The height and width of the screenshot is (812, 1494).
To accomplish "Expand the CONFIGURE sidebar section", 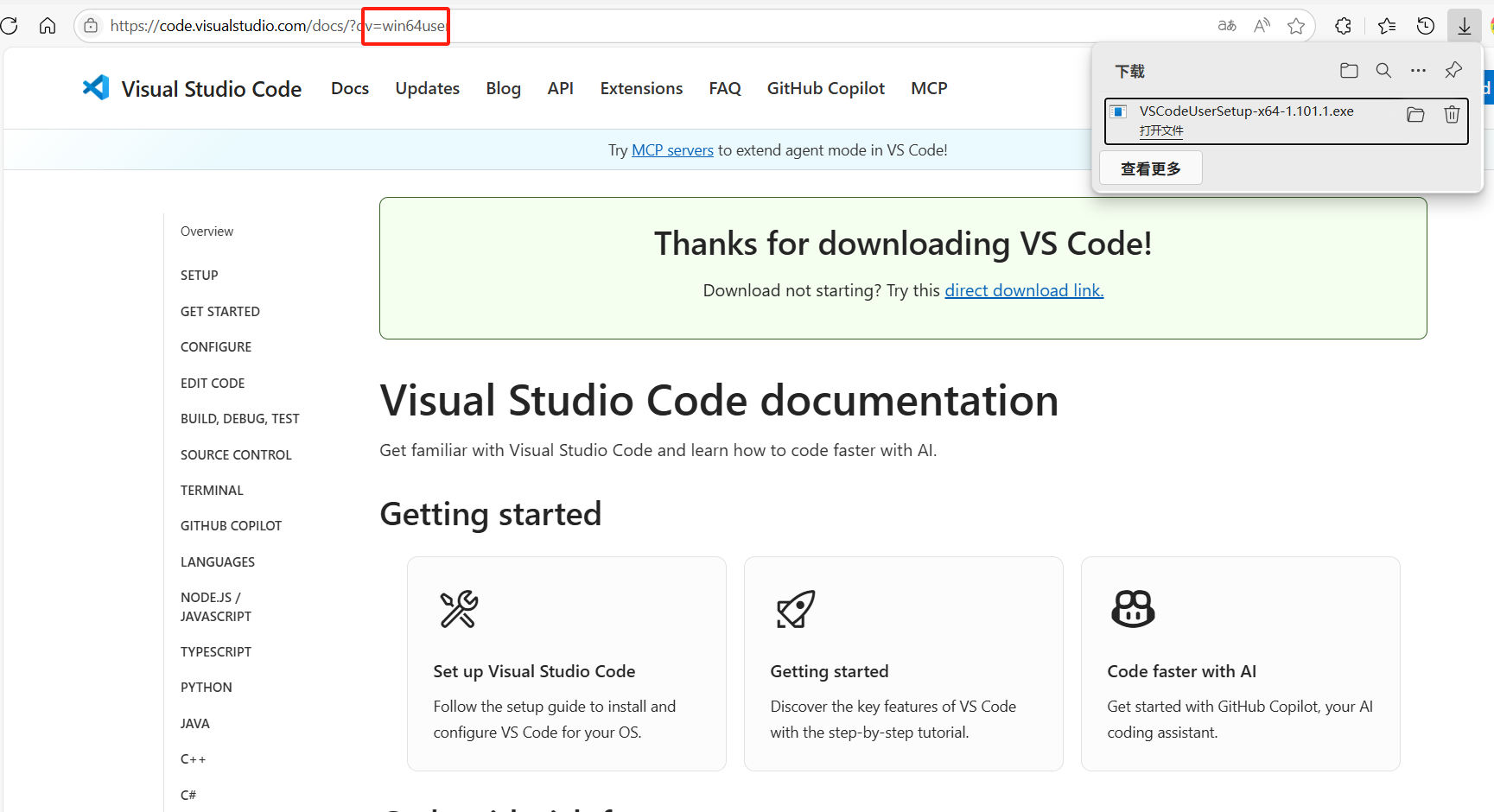I will click(x=216, y=347).
